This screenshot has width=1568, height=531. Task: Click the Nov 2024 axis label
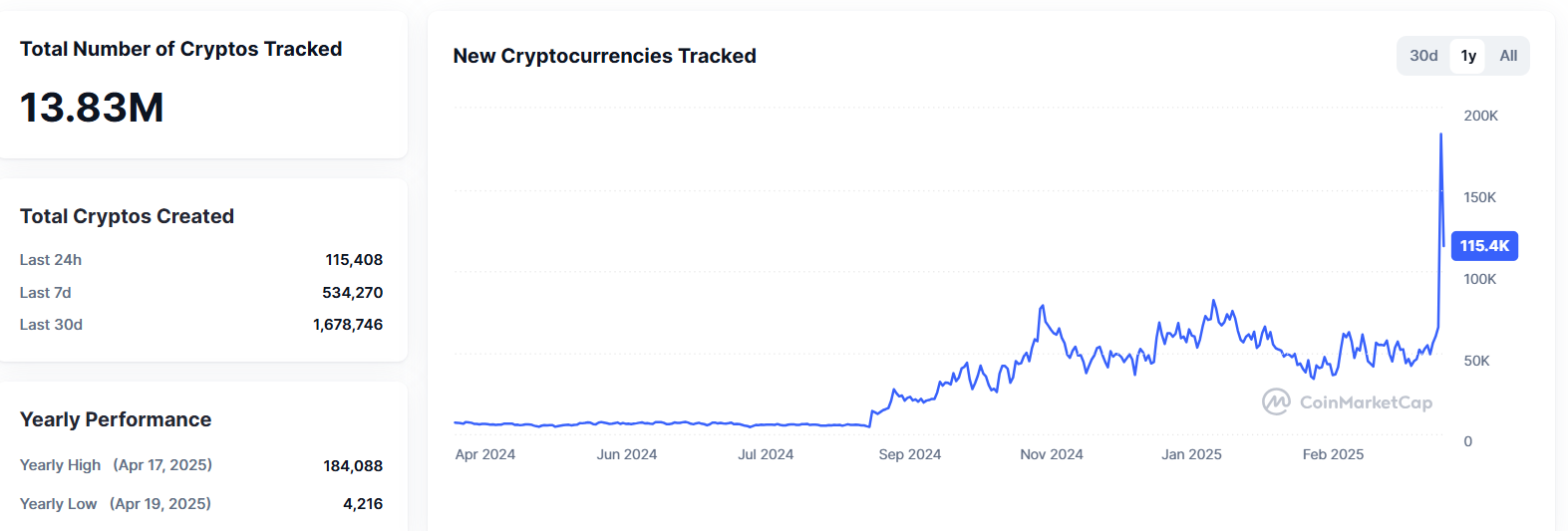click(x=1051, y=454)
